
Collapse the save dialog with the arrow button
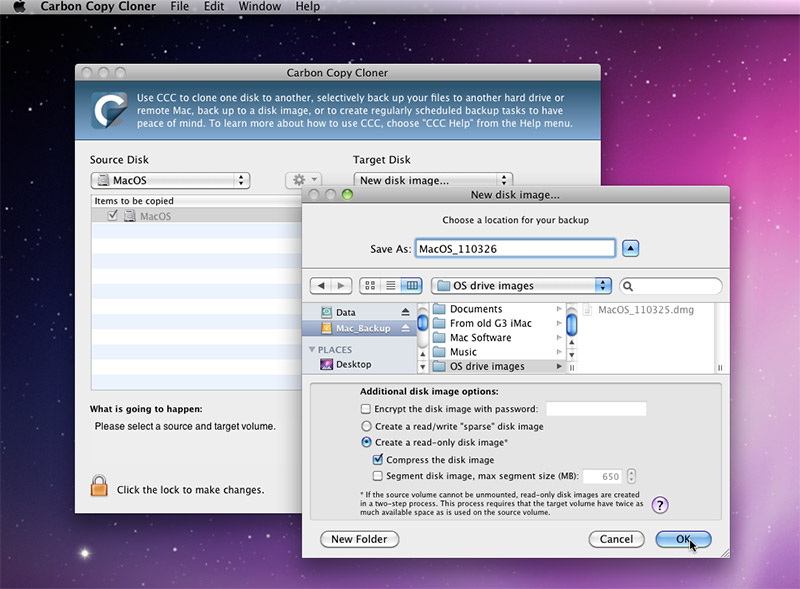coord(631,249)
